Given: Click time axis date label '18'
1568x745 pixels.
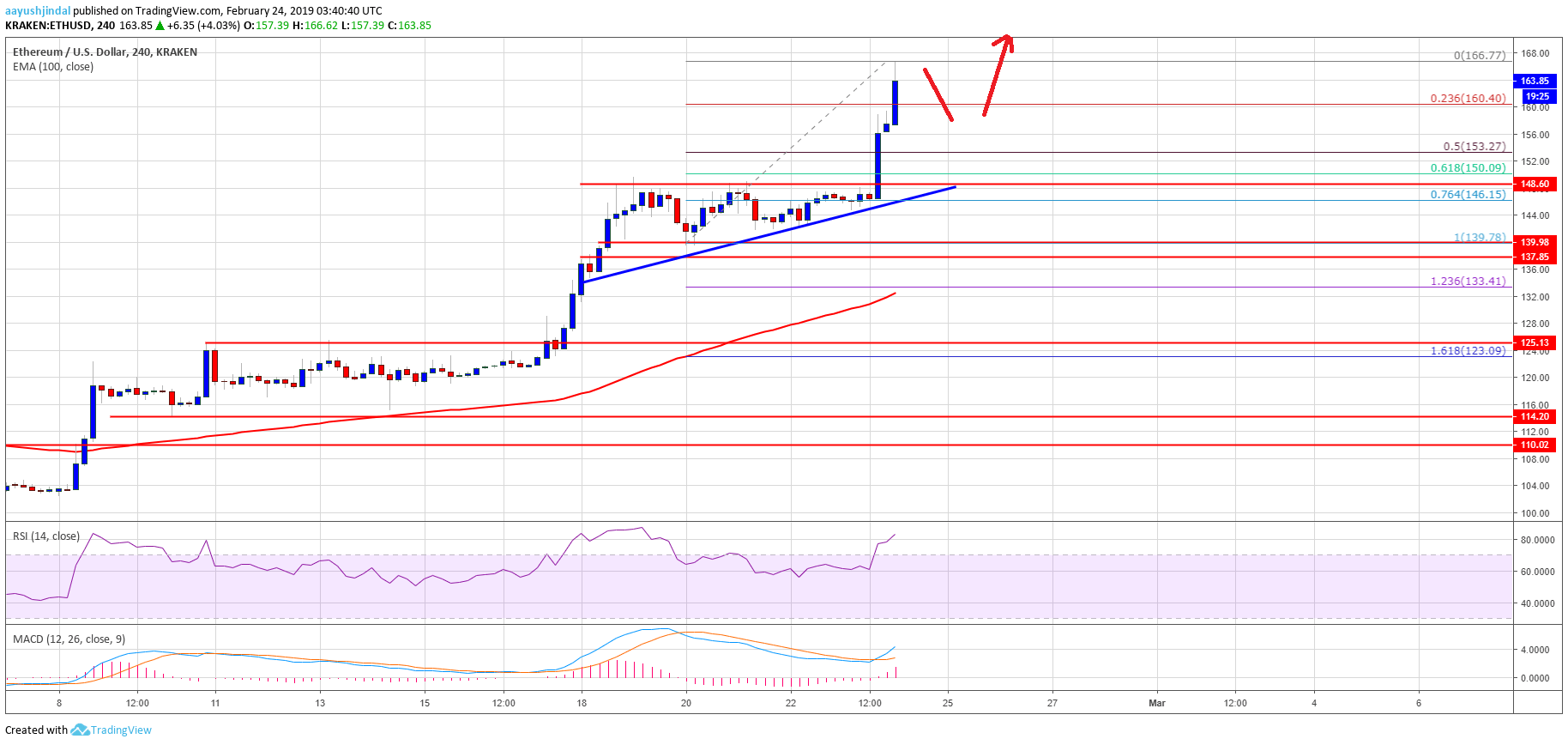Looking at the screenshot, I should click(582, 703).
